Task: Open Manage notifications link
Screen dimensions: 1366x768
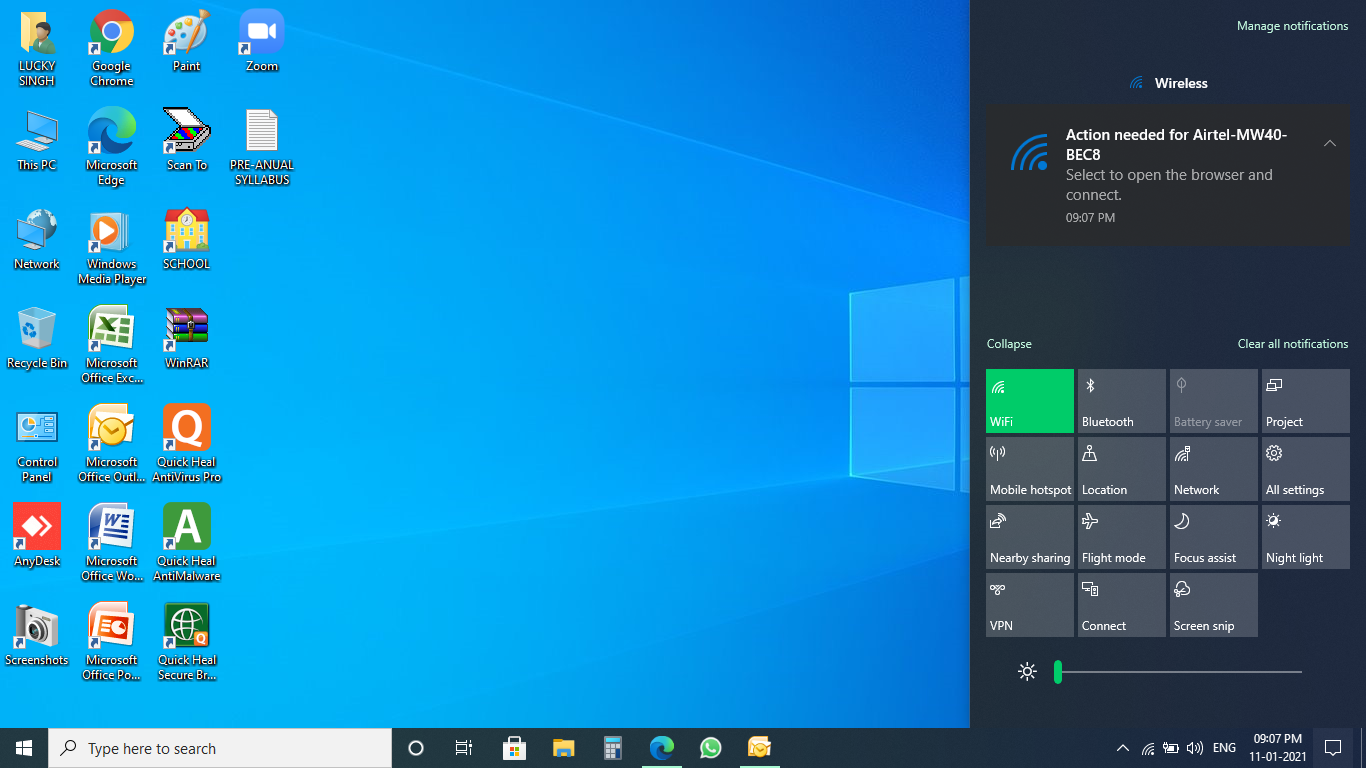Action: (1292, 26)
